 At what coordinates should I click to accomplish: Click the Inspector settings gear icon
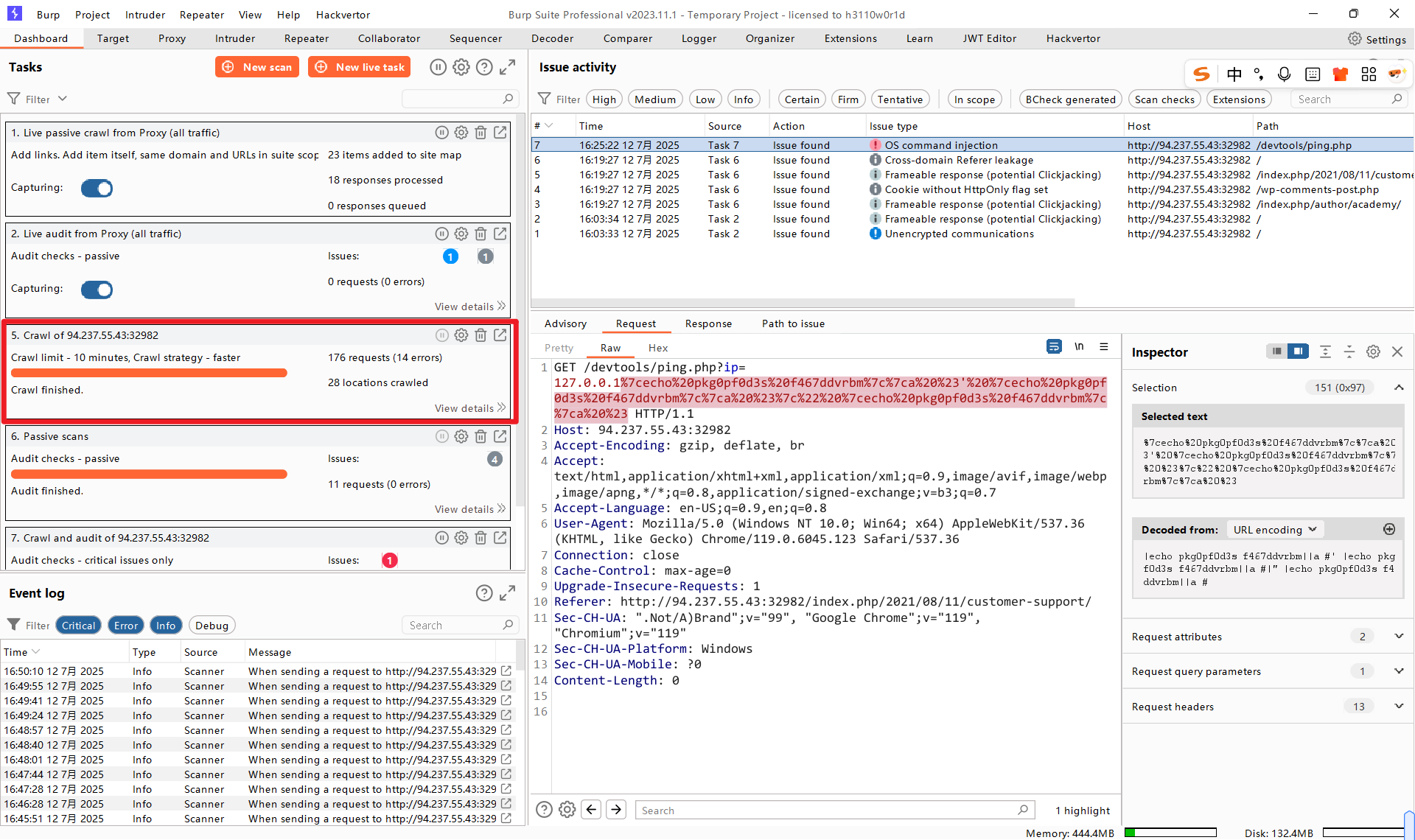pos(1373,352)
